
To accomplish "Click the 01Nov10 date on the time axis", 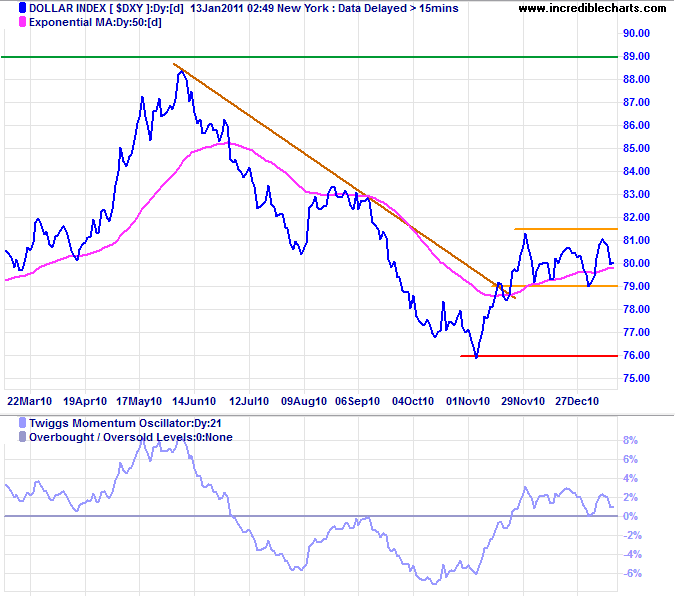I will pos(468,400).
